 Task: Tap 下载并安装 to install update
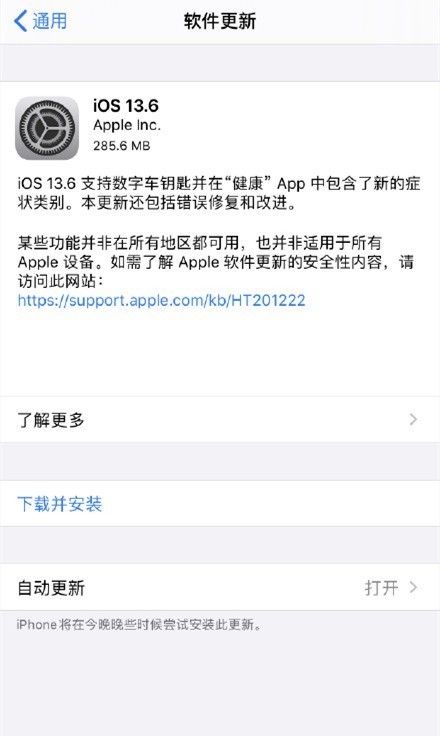click(x=60, y=504)
